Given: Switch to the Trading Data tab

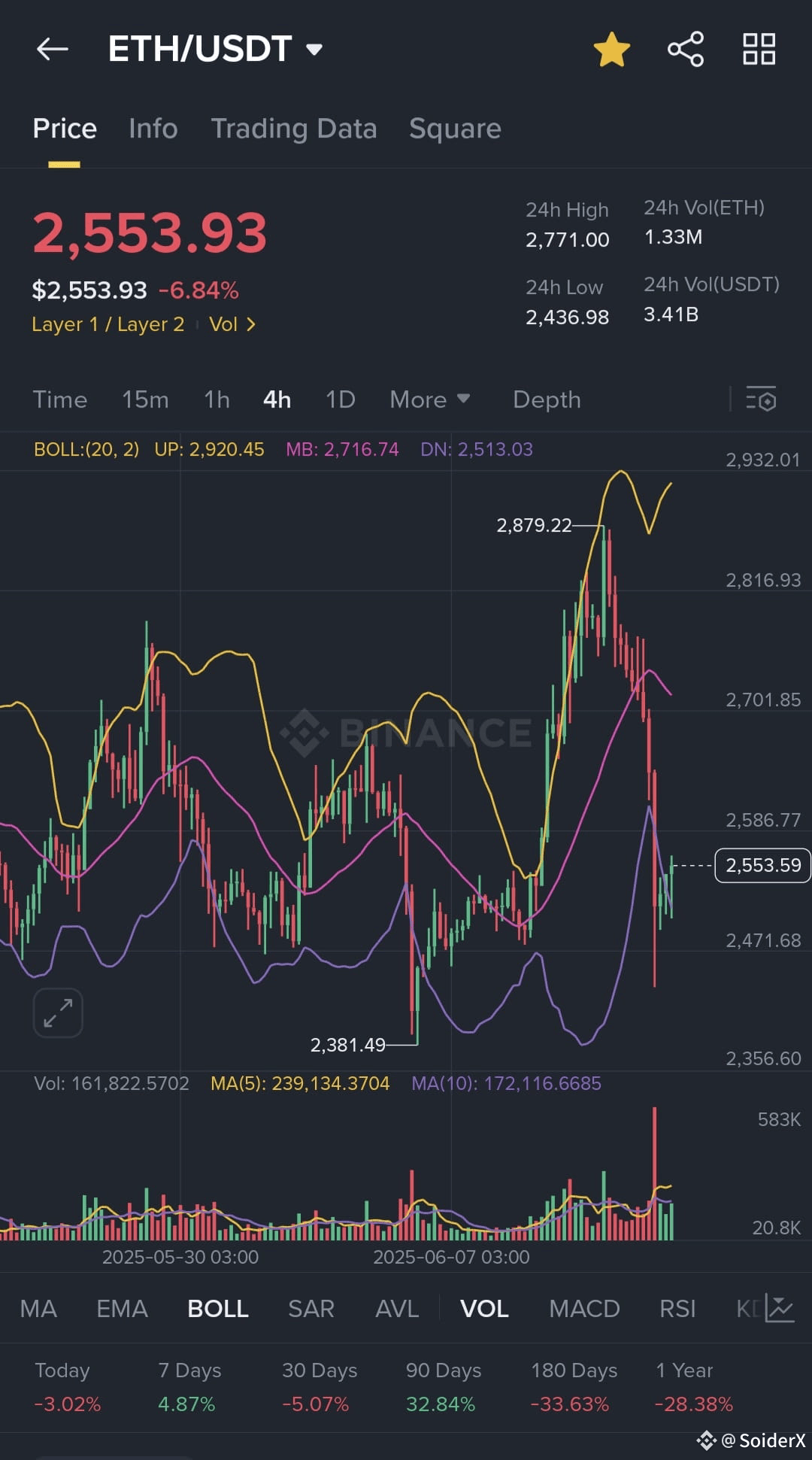Looking at the screenshot, I should (294, 129).
